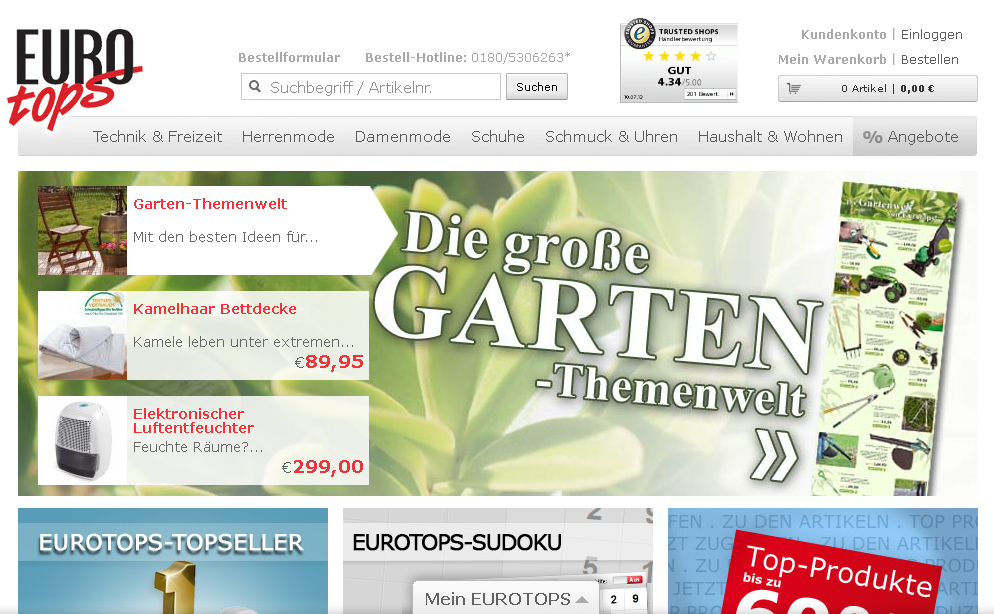Click the price €299,00
994x614 pixels.
[322, 468]
